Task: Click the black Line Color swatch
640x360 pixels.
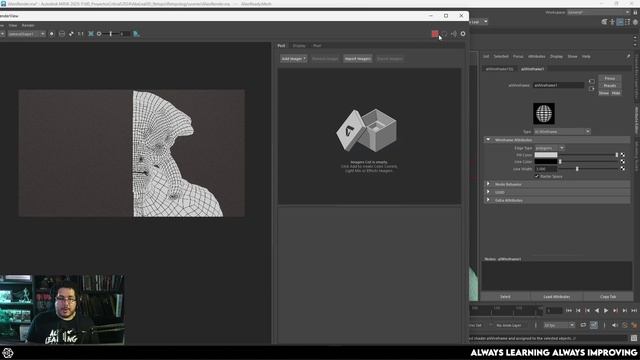Action: (546, 162)
